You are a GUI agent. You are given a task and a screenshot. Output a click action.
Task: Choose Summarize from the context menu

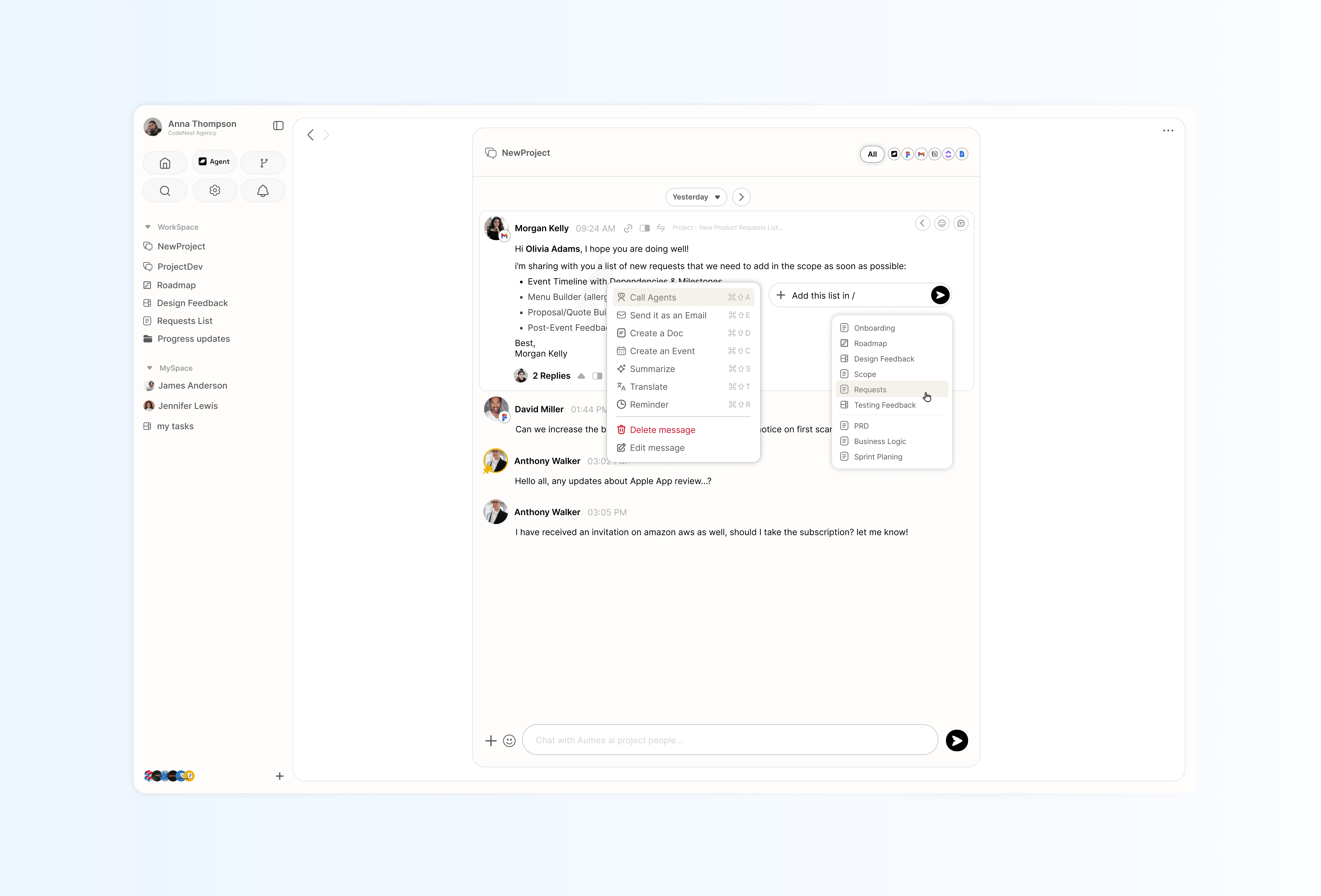tap(684, 369)
